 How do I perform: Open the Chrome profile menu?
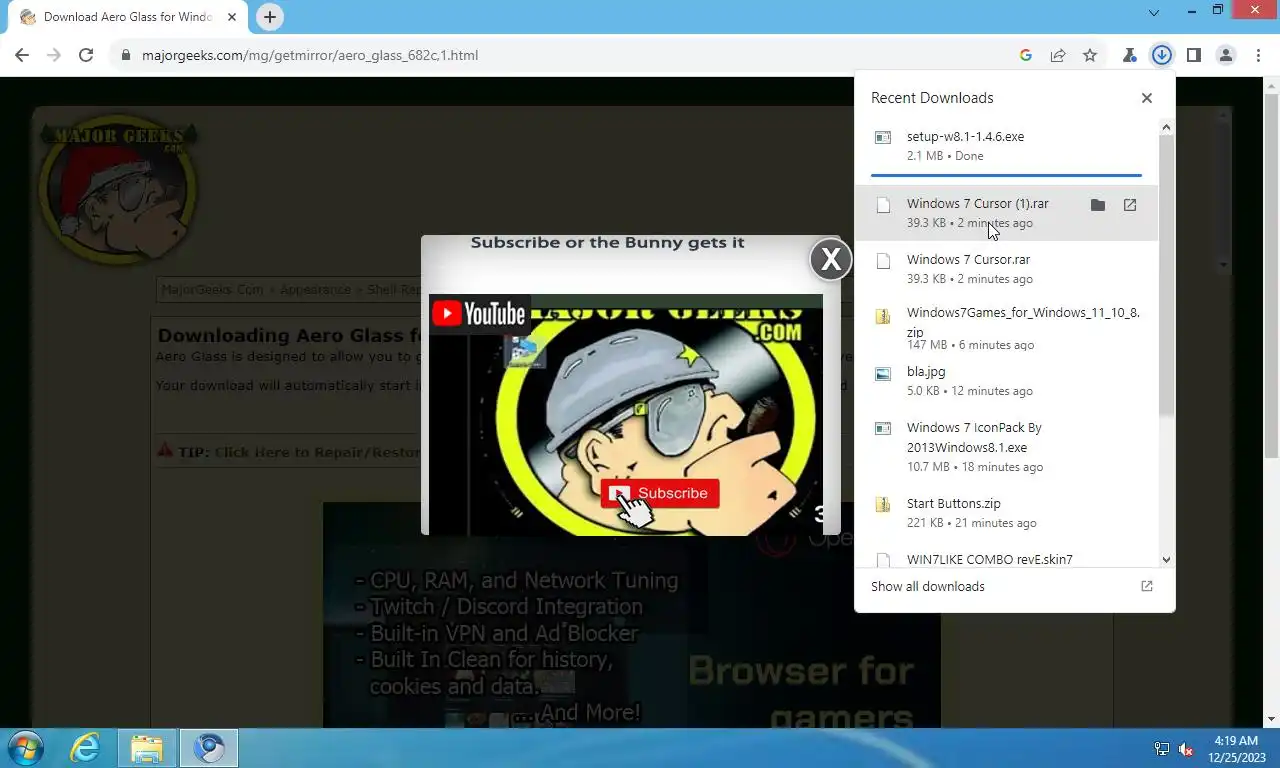[1225, 55]
